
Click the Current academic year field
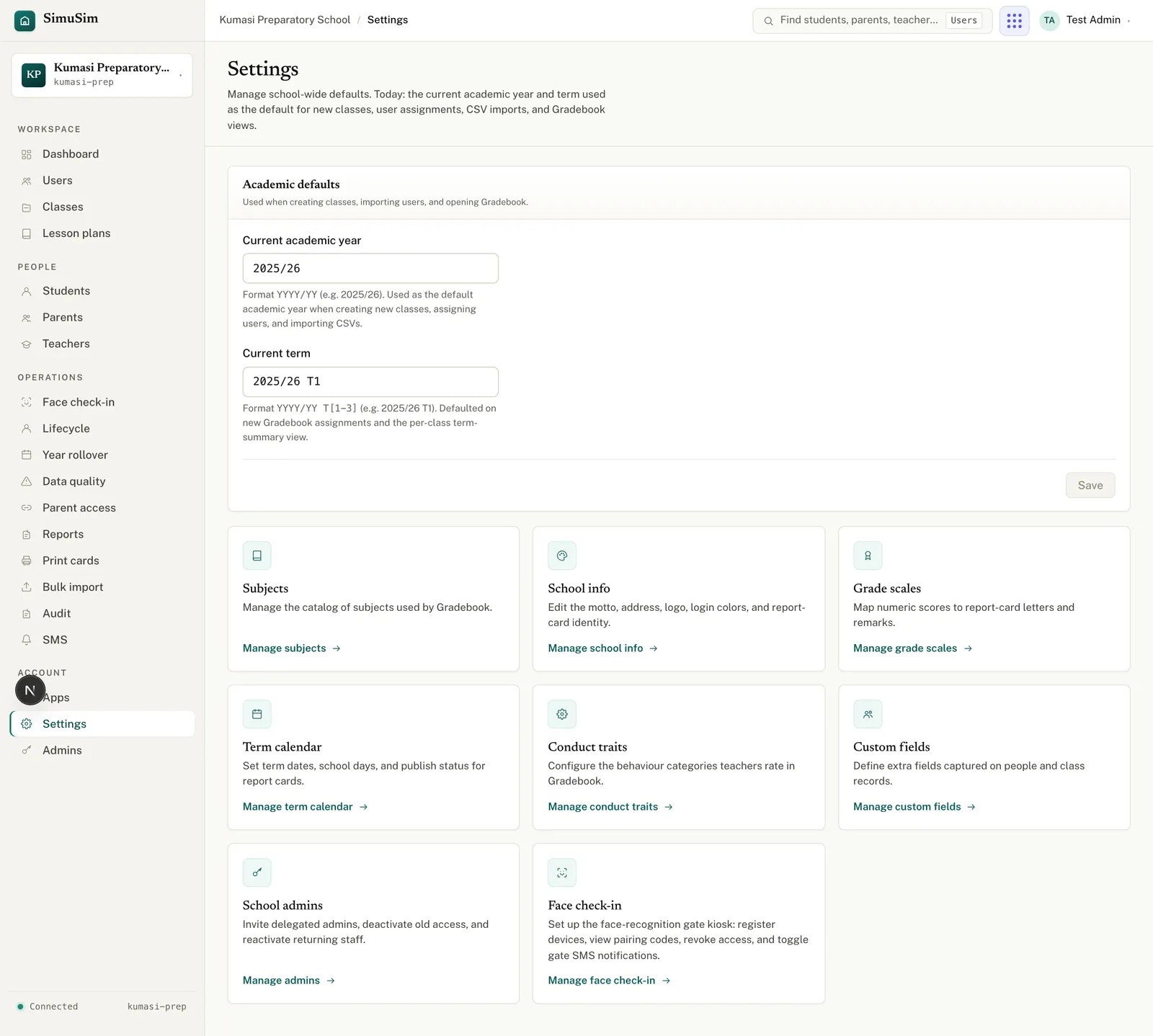coord(370,268)
